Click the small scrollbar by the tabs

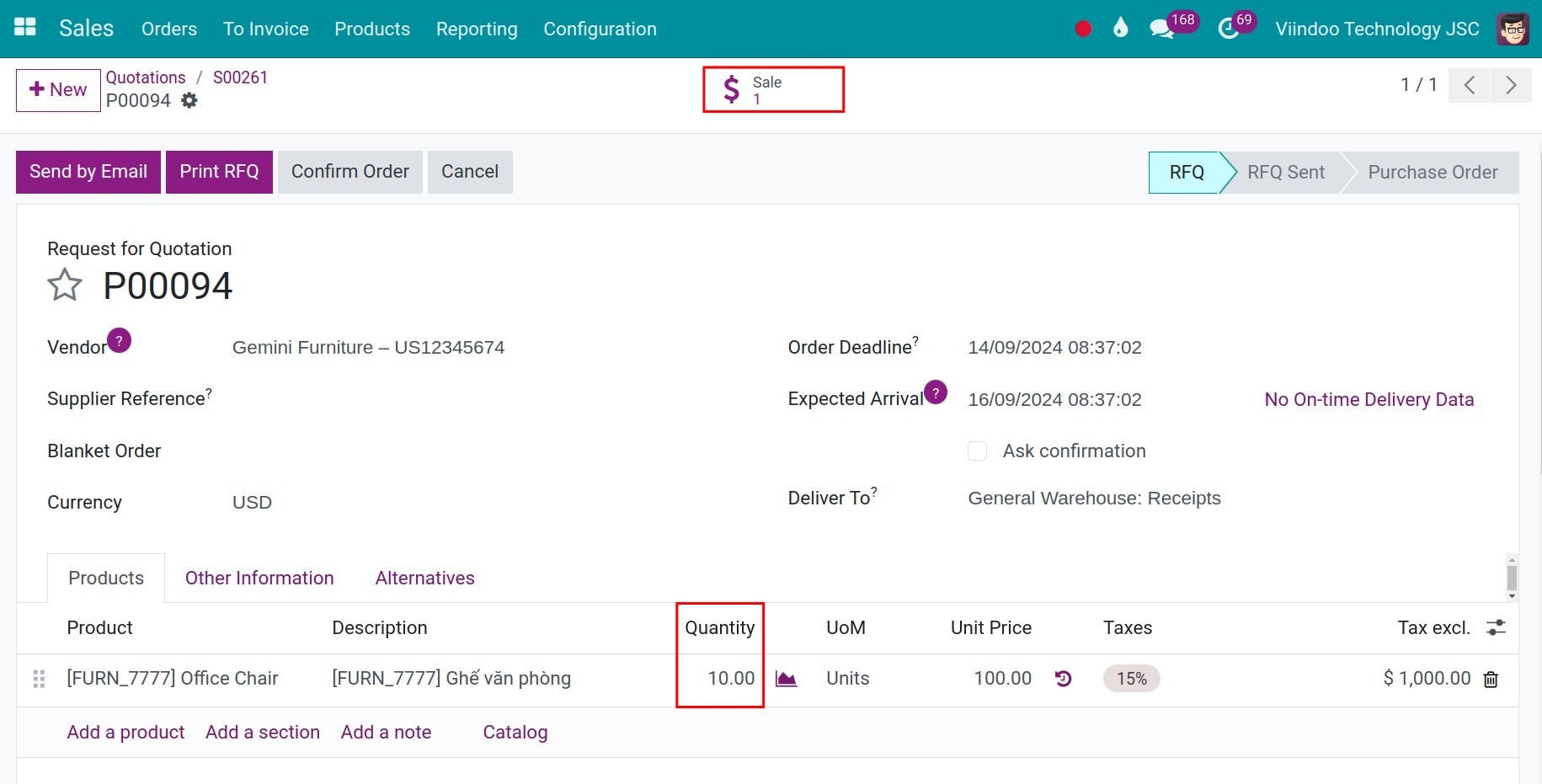click(x=1512, y=578)
